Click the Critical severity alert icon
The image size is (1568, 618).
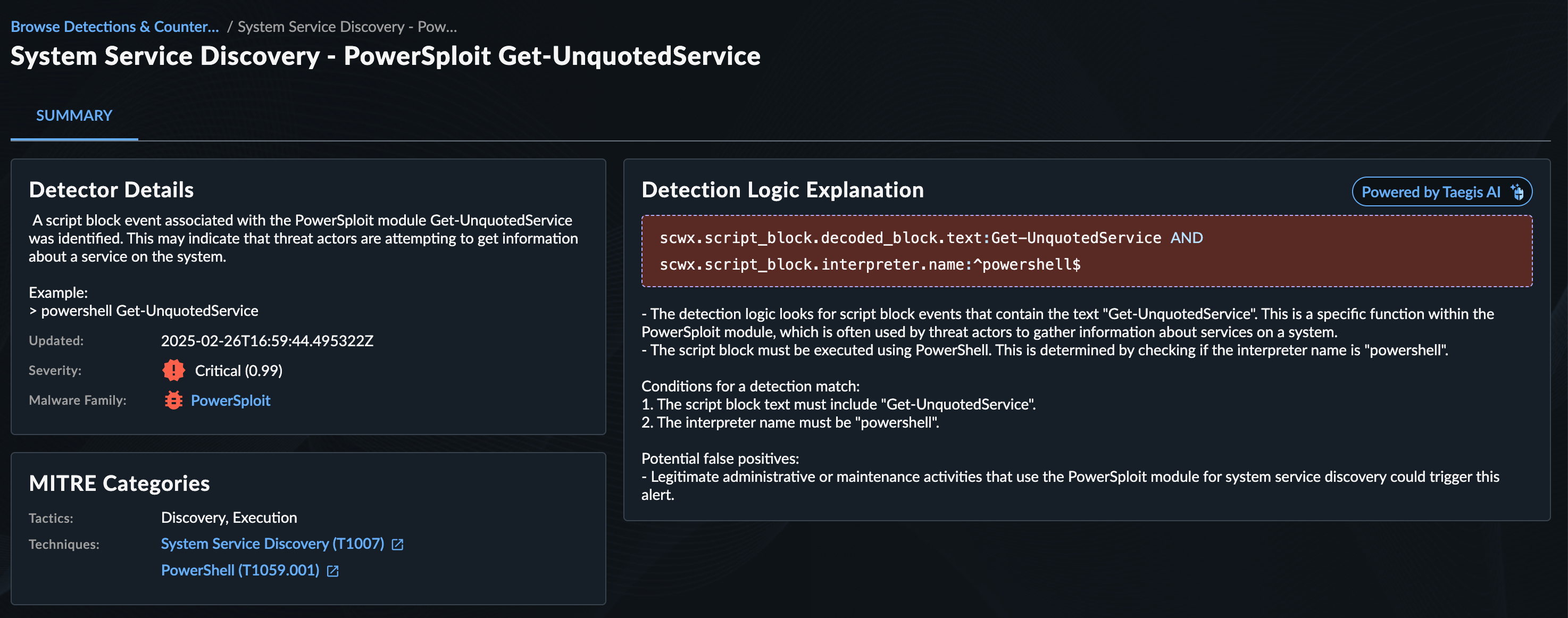point(173,370)
